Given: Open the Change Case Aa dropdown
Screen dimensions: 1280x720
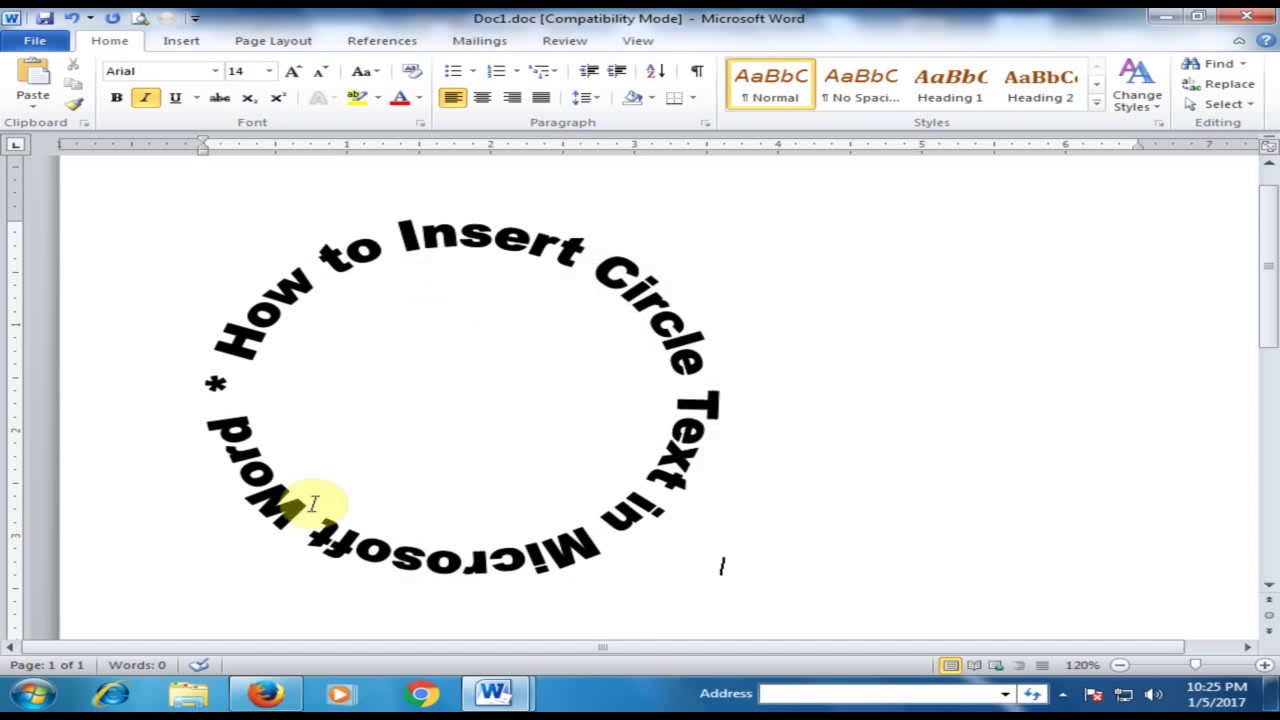Looking at the screenshot, I should 364,71.
